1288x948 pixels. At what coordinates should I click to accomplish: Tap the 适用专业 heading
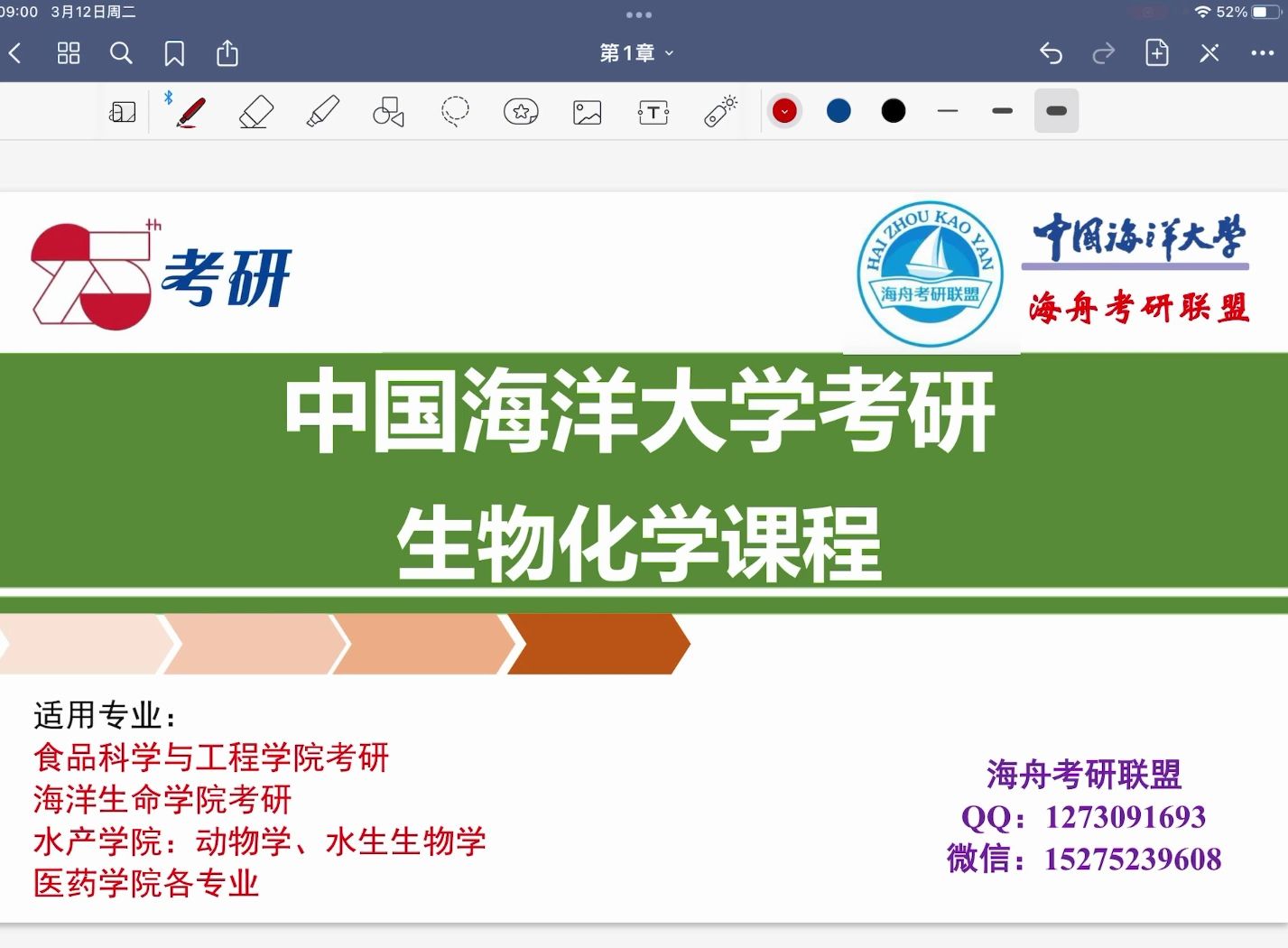[105, 715]
